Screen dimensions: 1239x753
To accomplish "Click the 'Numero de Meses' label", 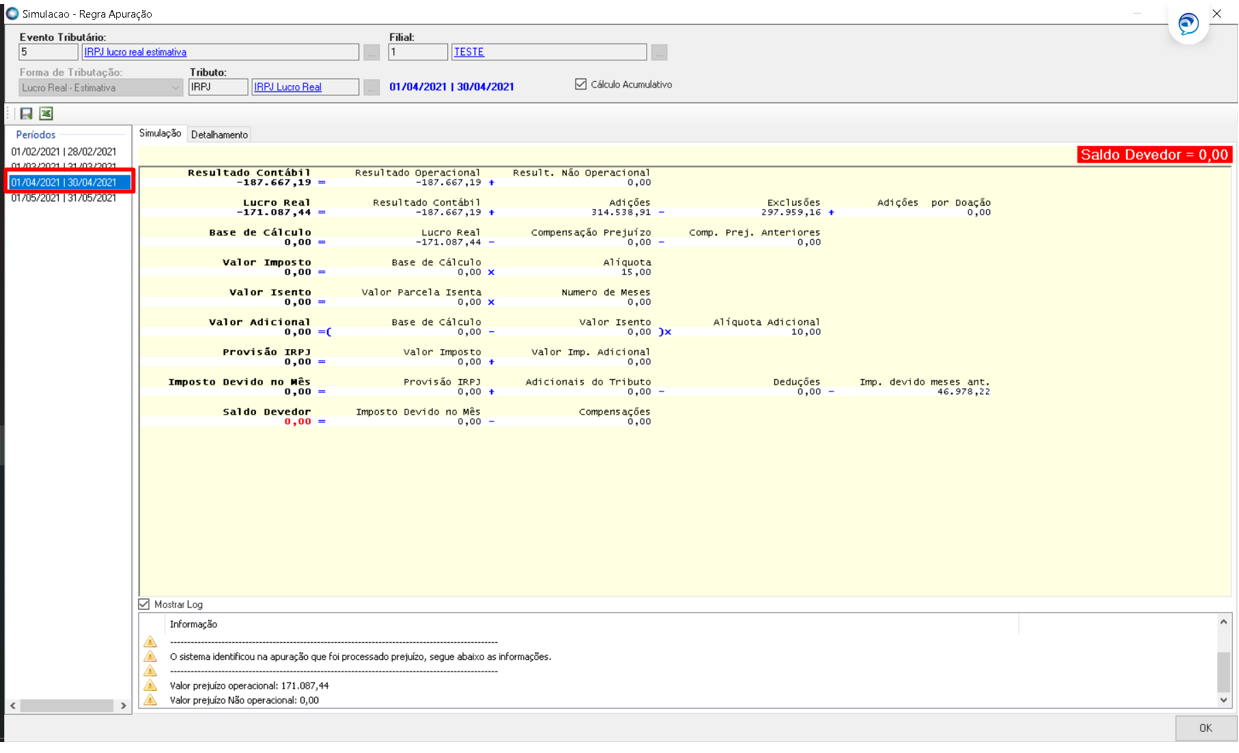I will [605, 293].
